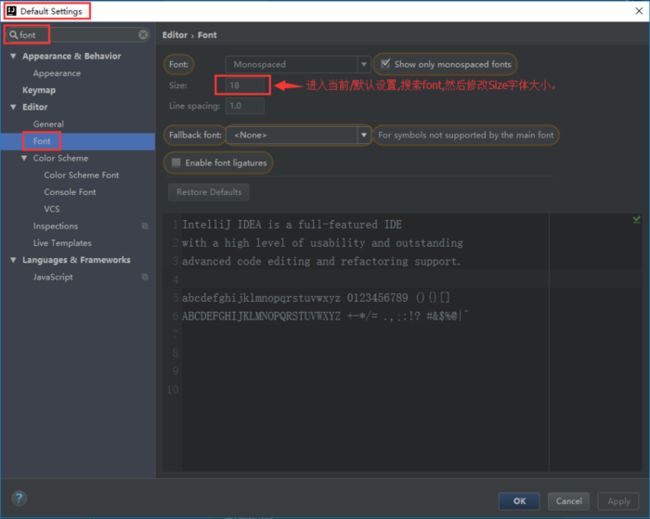Collapse Languages & Frameworks section

13,260
